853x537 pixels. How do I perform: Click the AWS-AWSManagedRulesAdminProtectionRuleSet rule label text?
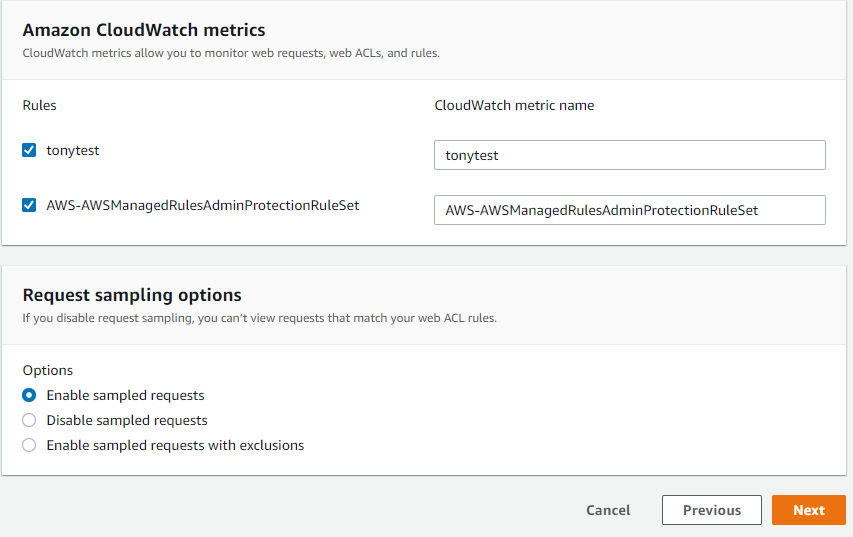(202, 206)
